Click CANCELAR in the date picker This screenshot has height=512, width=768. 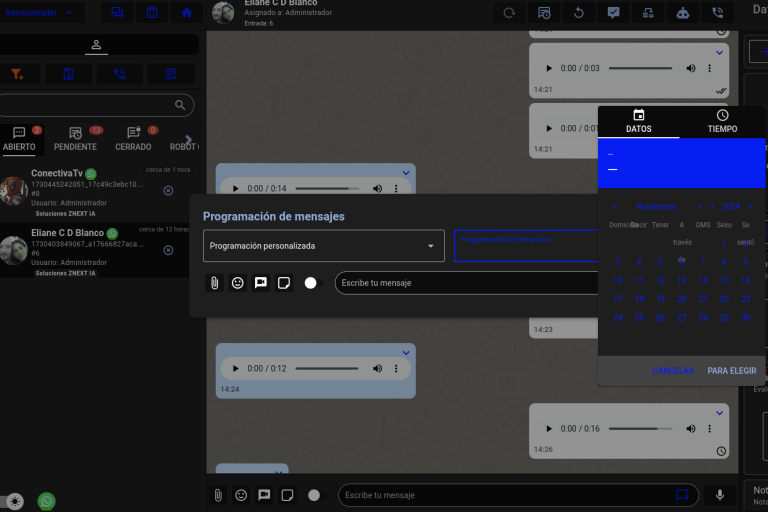(673, 371)
